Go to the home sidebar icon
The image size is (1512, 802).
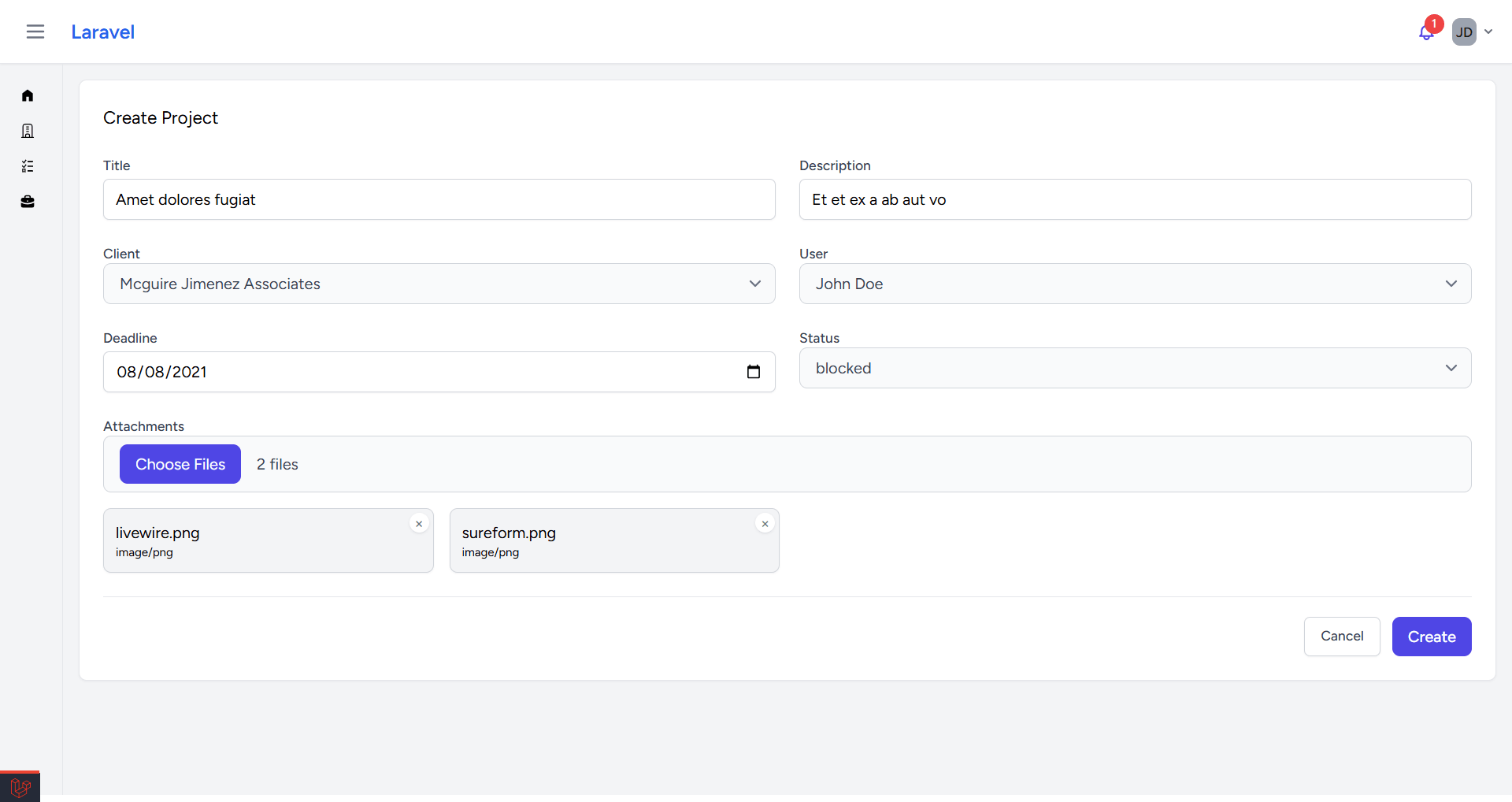coord(28,95)
